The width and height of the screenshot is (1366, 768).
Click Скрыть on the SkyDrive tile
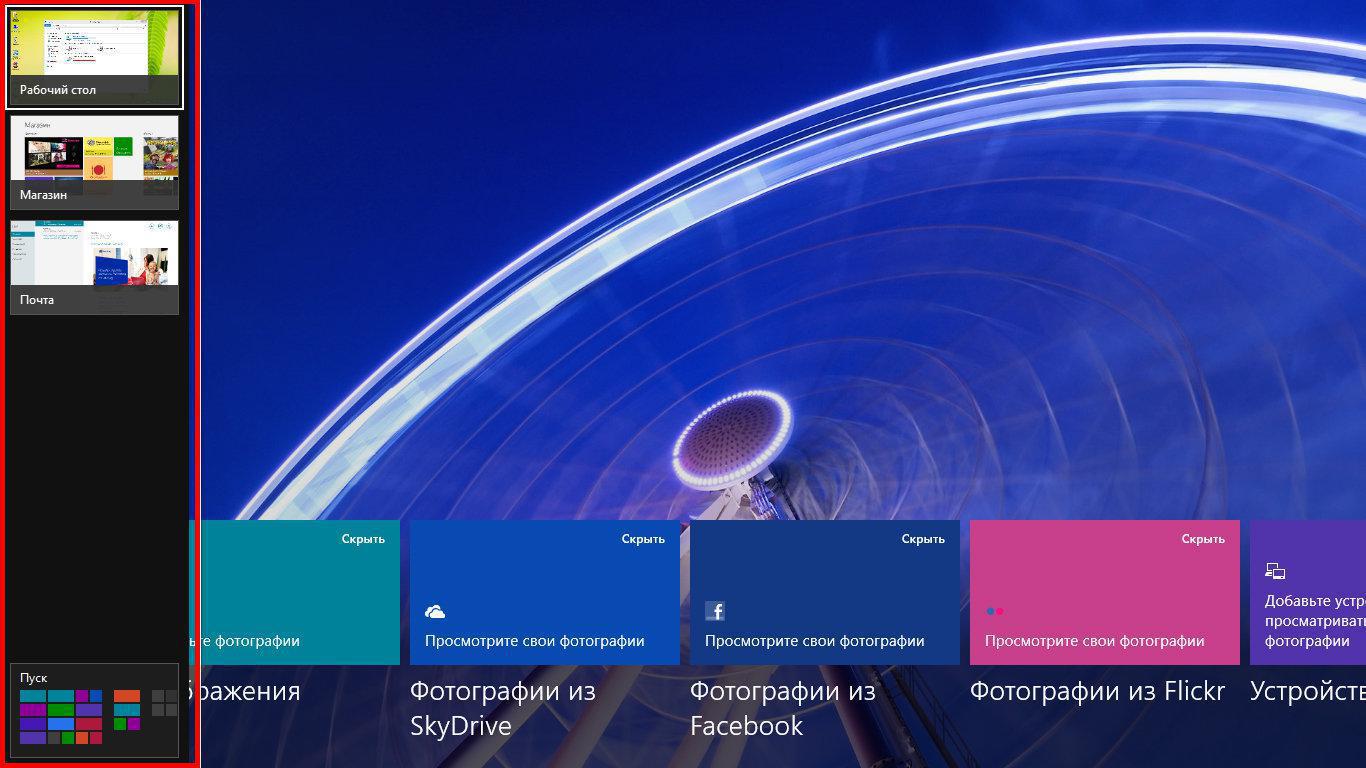(x=643, y=539)
